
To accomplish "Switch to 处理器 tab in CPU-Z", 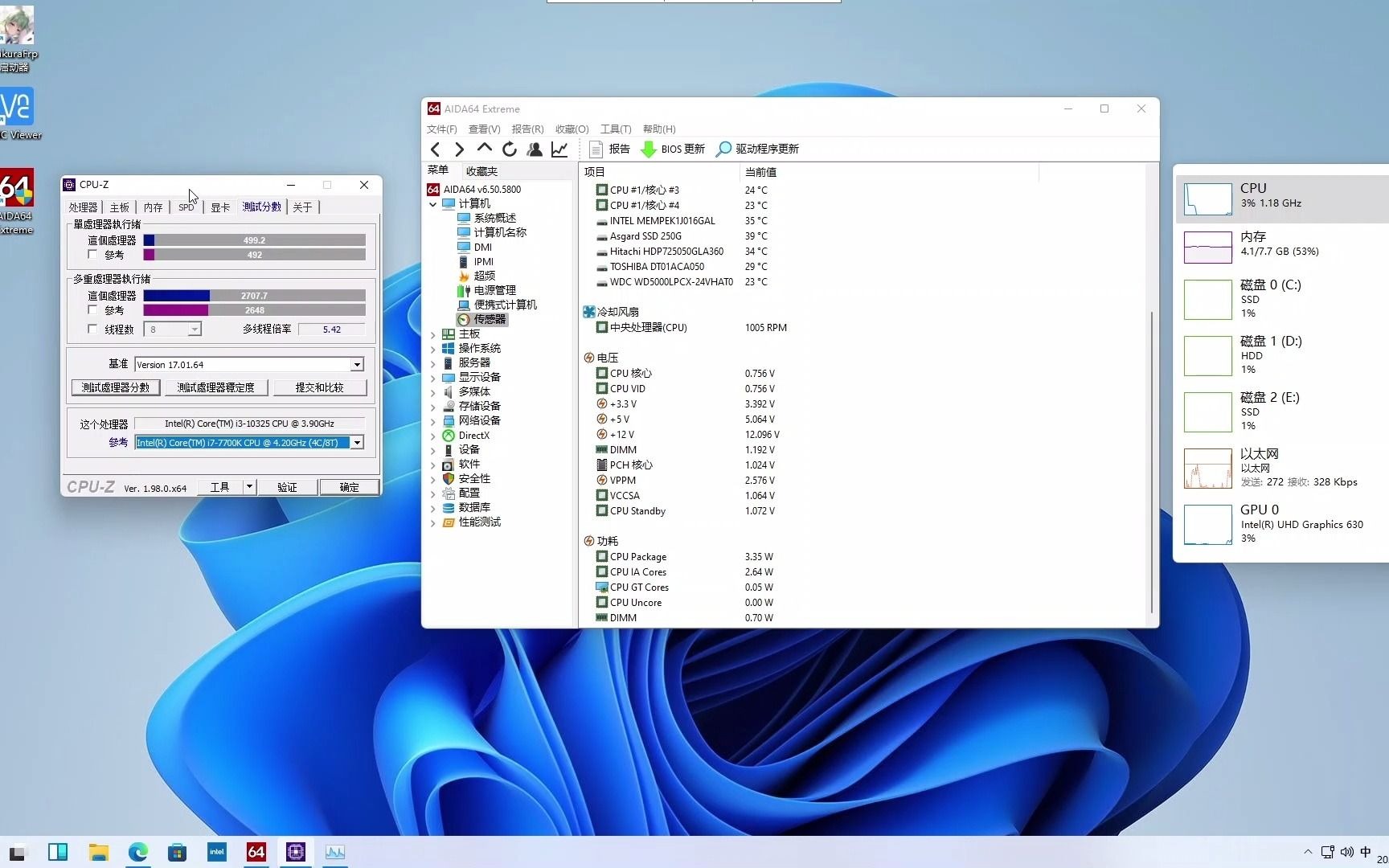I will 83,207.
